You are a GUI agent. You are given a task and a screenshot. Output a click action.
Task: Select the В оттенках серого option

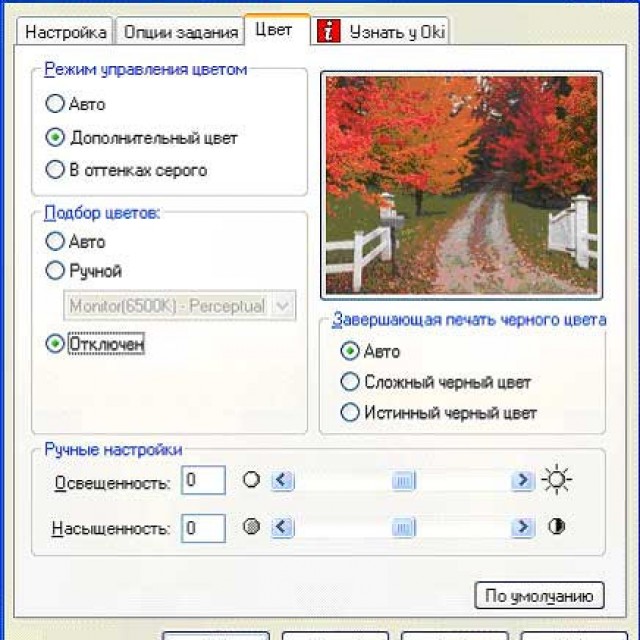click(x=55, y=170)
